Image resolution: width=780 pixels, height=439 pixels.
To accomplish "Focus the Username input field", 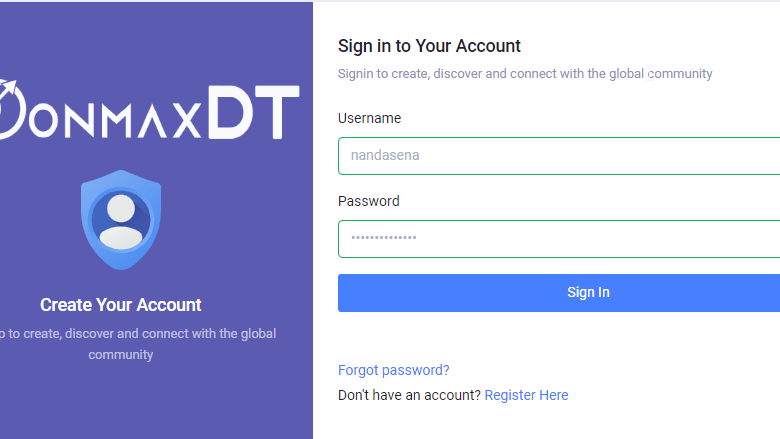I will click(559, 156).
